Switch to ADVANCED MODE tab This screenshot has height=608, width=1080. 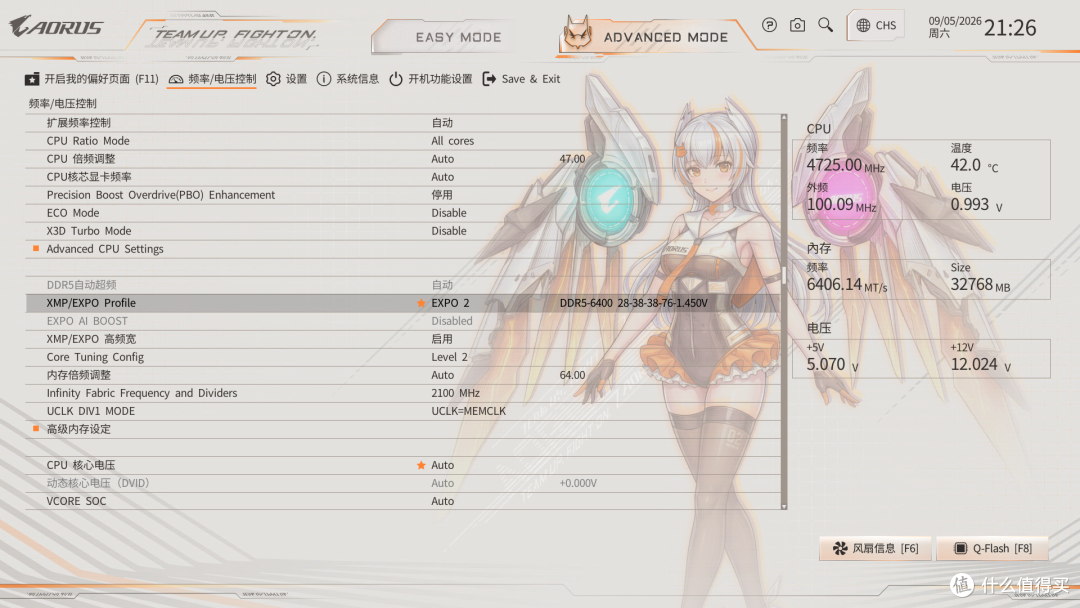coord(665,37)
